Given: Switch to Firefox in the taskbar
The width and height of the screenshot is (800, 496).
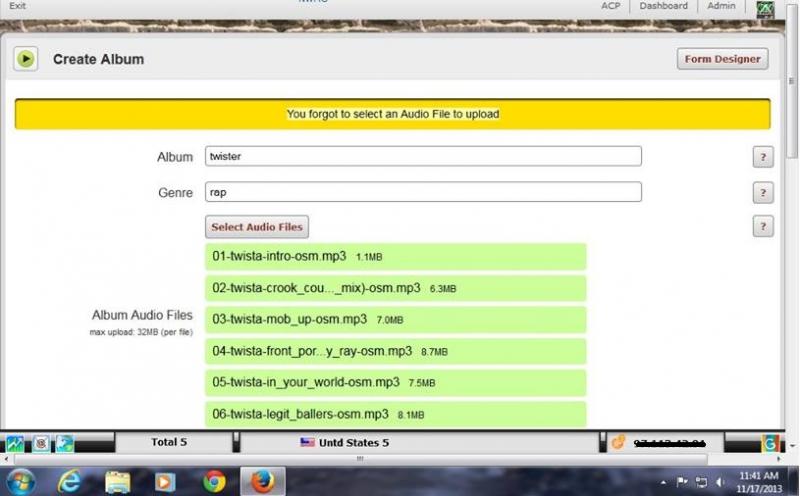Looking at the screenshot, I should pos(263,481).
